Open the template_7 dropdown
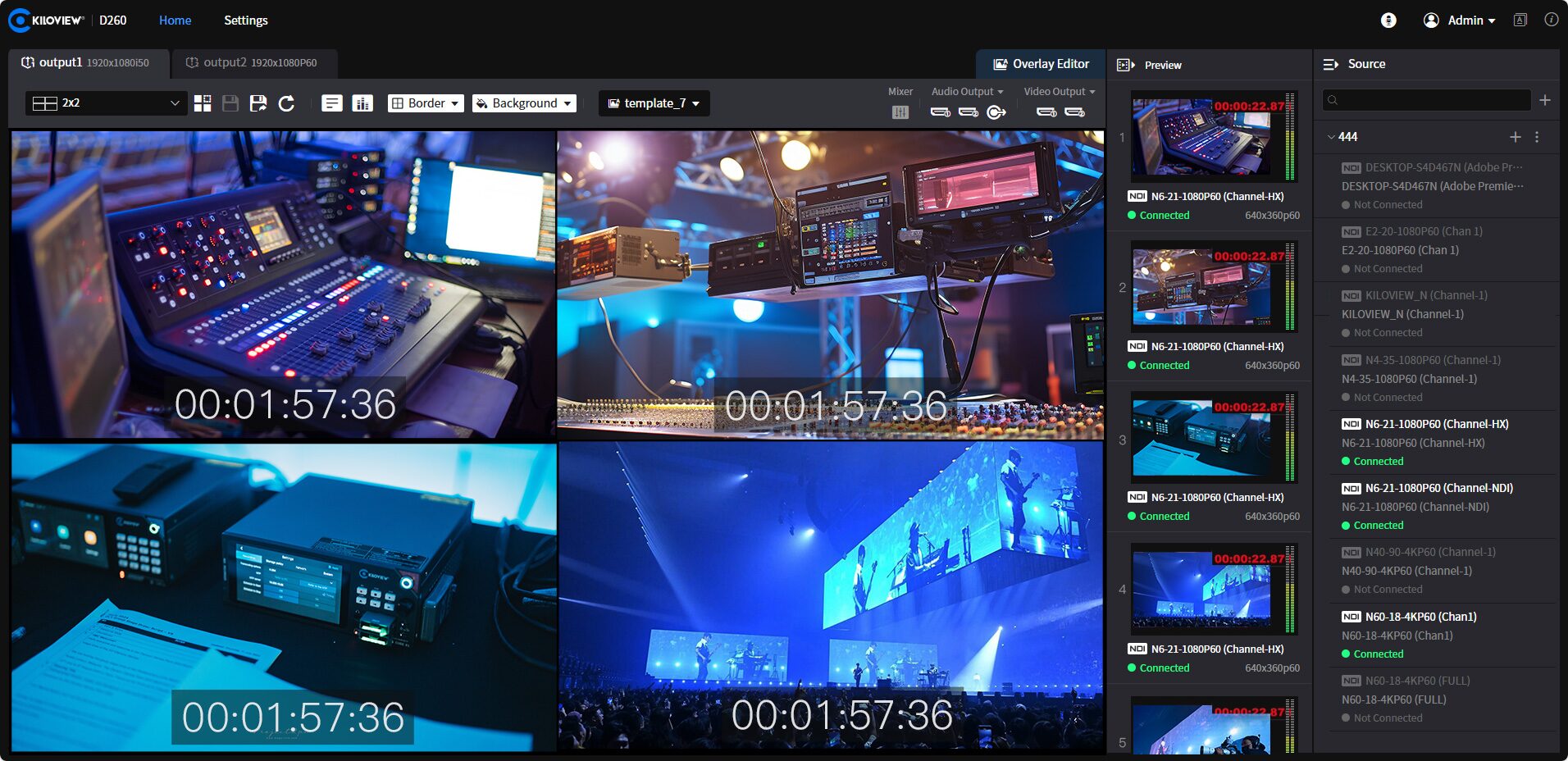1568x761 pixels. [x=654, y=103]
